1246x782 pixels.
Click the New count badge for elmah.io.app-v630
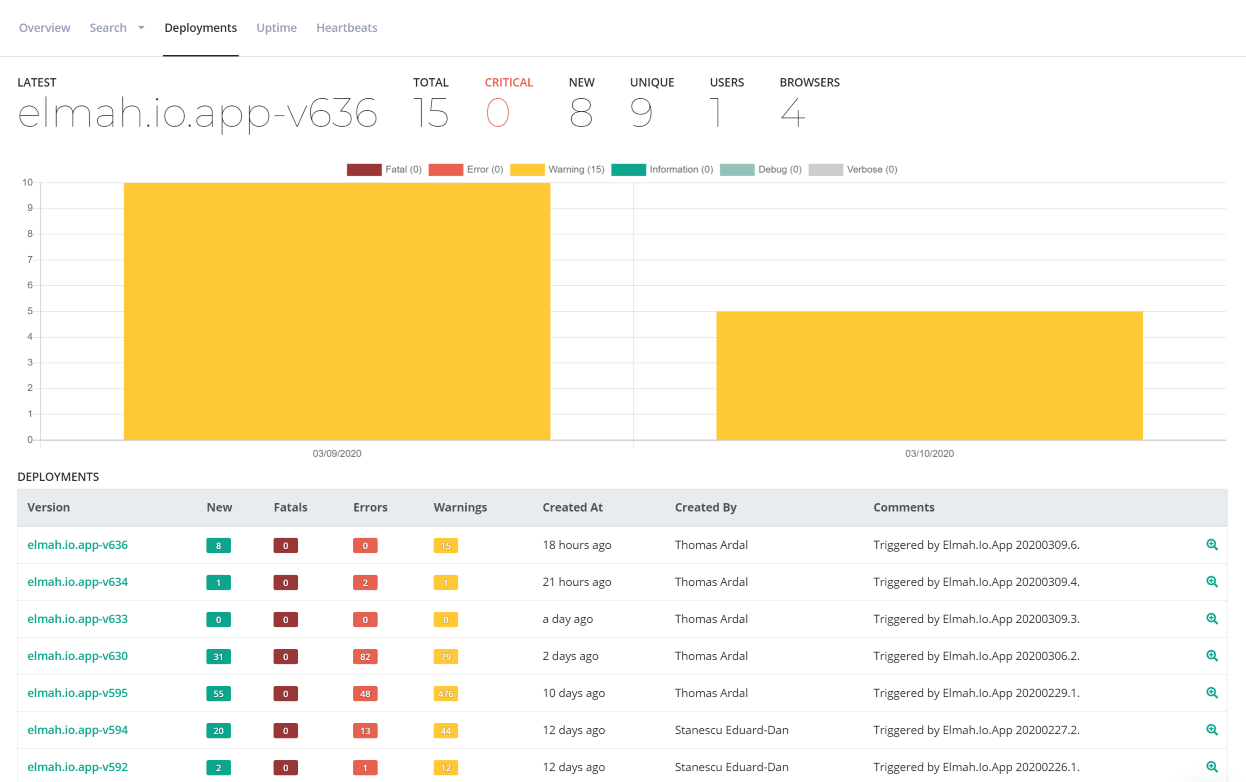click(219, 656)
